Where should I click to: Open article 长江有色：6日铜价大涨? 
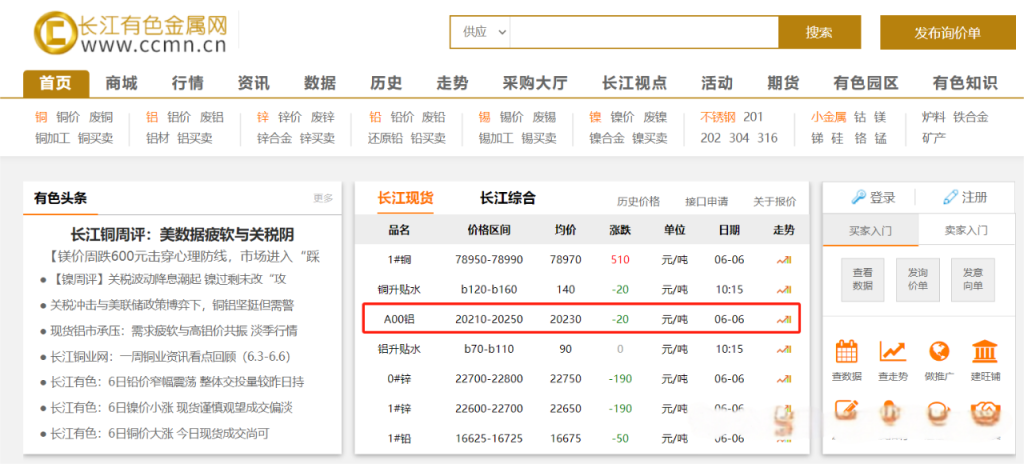[x=160, y=433]
